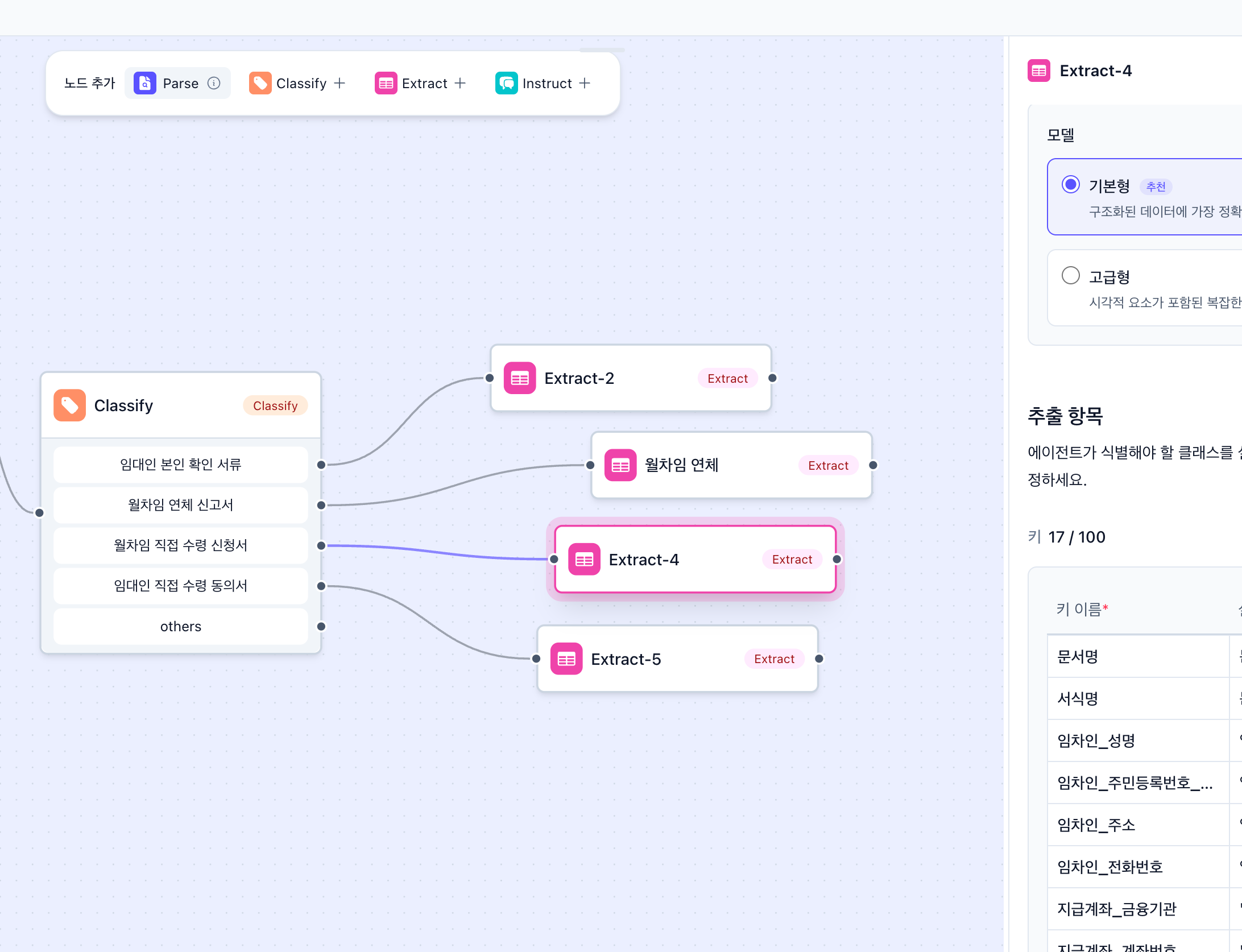Add a Classify node with plus
This screenshot has width=1242, height=952.
coord(340,83)
